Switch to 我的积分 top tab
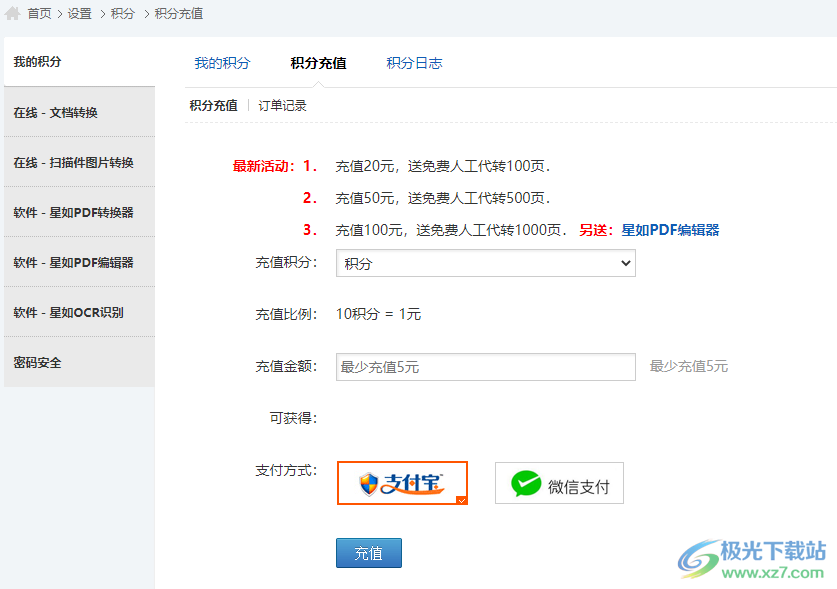 222,63
